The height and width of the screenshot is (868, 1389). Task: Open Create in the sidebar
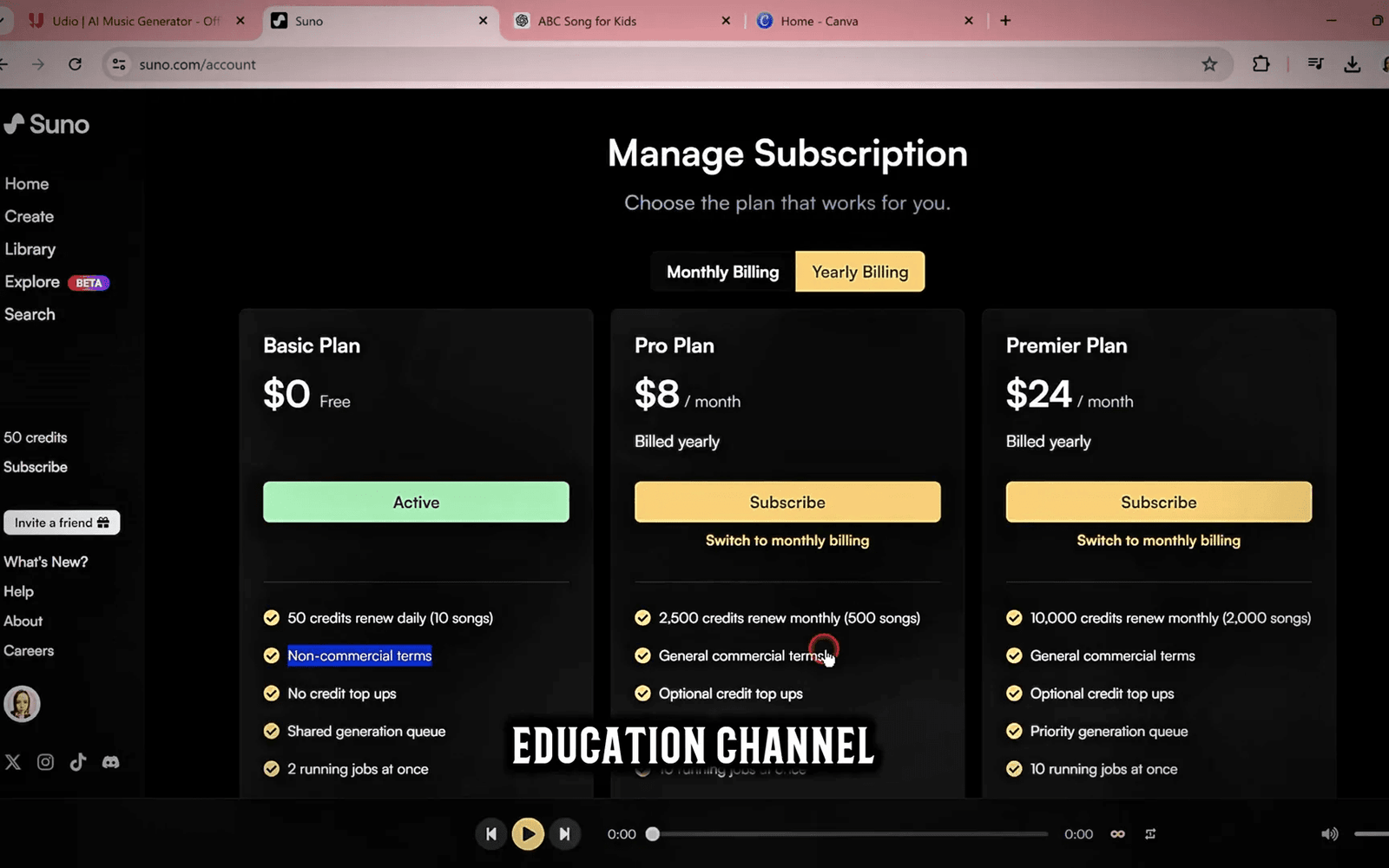pyautogui.click(x=30, y=216)
